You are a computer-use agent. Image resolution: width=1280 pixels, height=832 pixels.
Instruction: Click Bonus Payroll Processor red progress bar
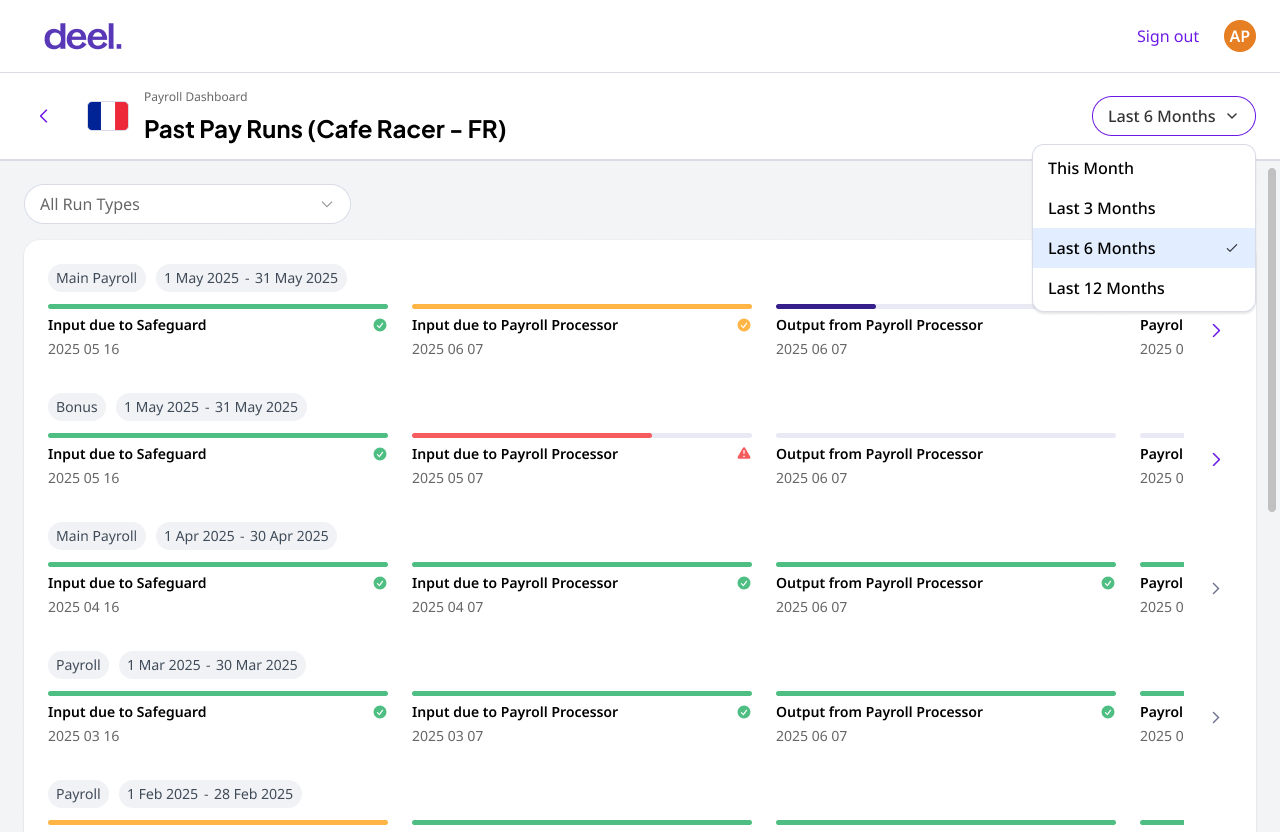tap(532, 435)
